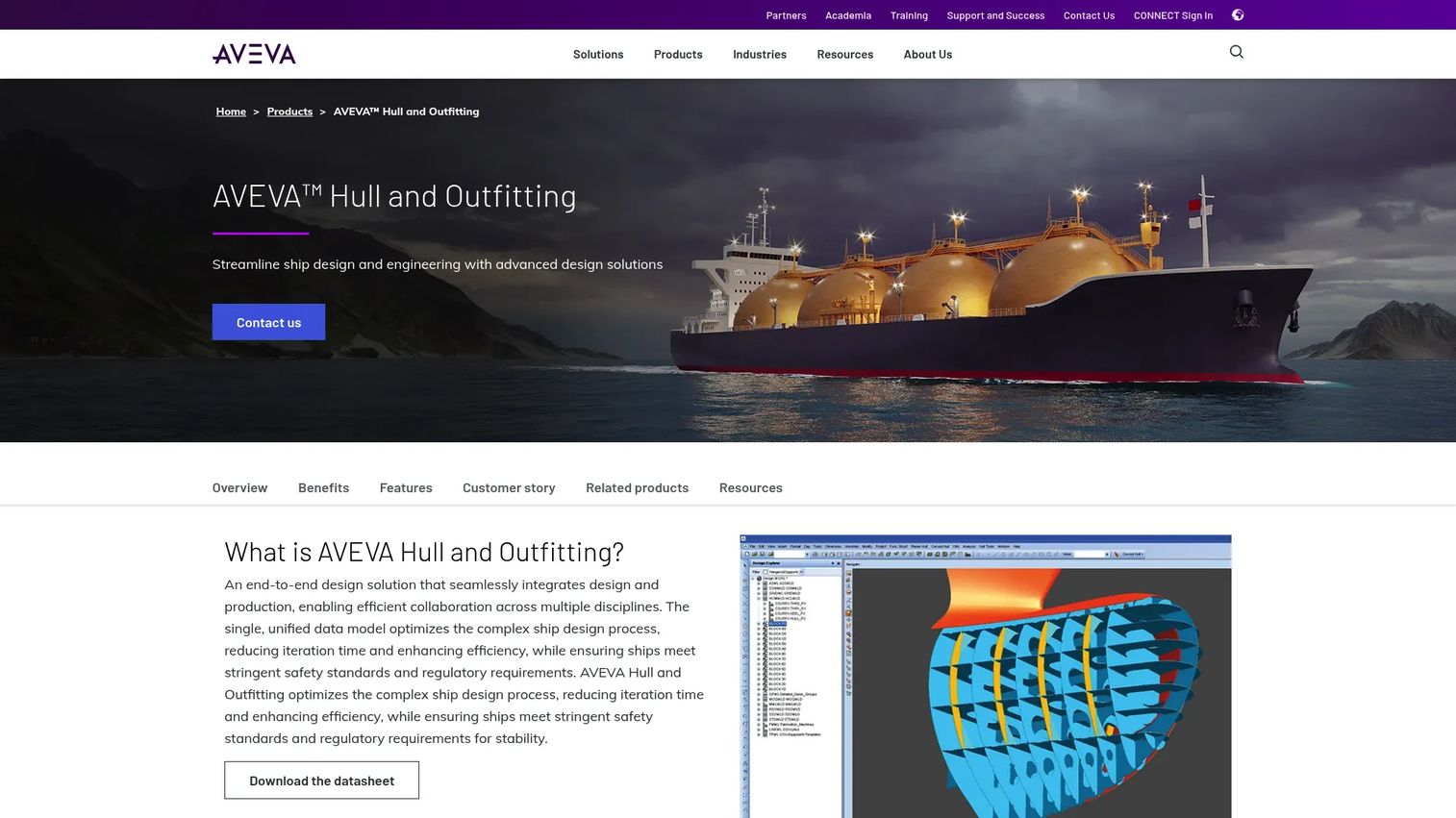
Task: Open the Training link
Action: [x=909, y=15]
